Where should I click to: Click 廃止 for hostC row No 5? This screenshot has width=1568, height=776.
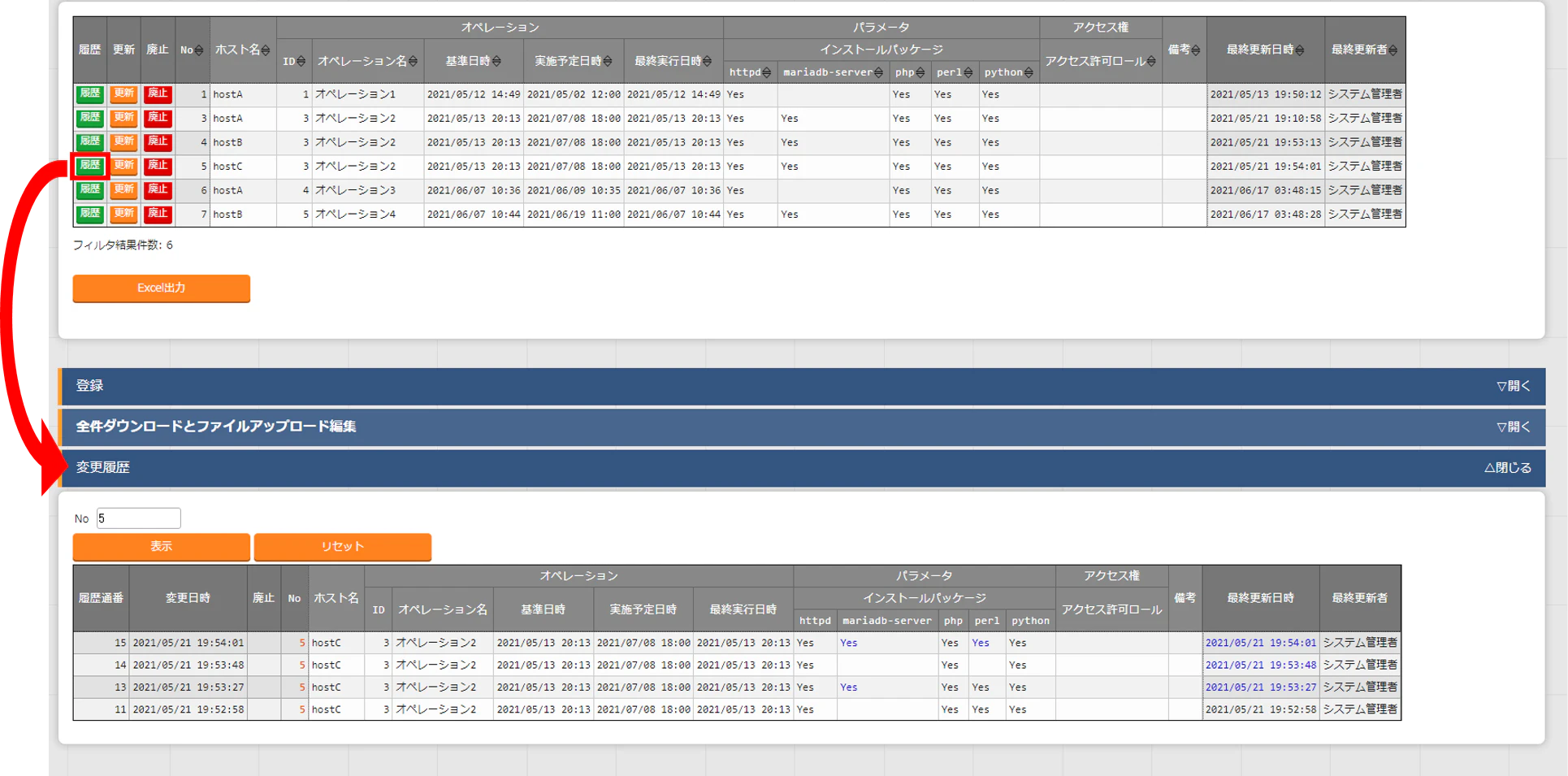click(x=158, y=166)
